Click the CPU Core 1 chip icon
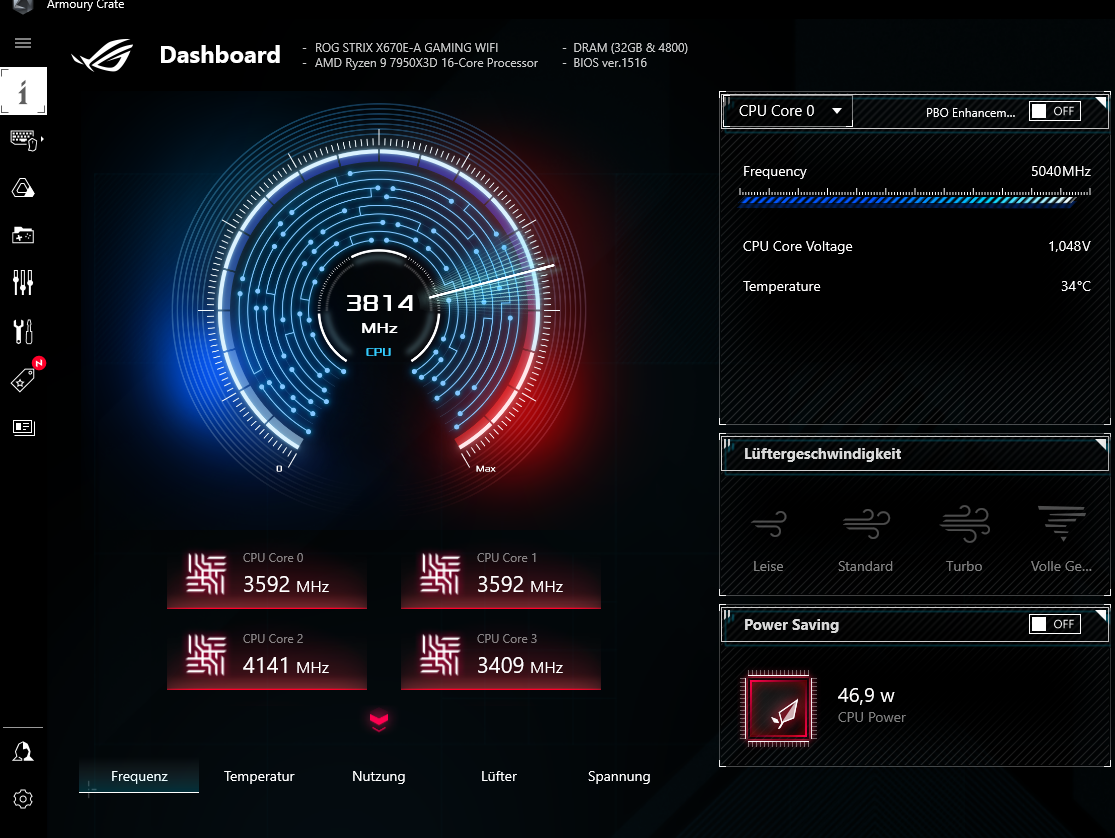This screenshot has width=1115, height=838. point(440,573)
